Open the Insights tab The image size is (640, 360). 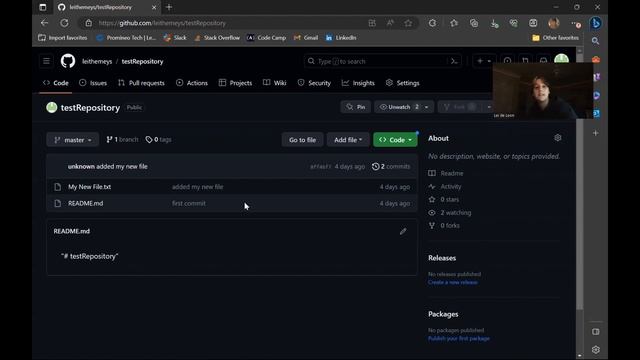click(x=358, y=83)
